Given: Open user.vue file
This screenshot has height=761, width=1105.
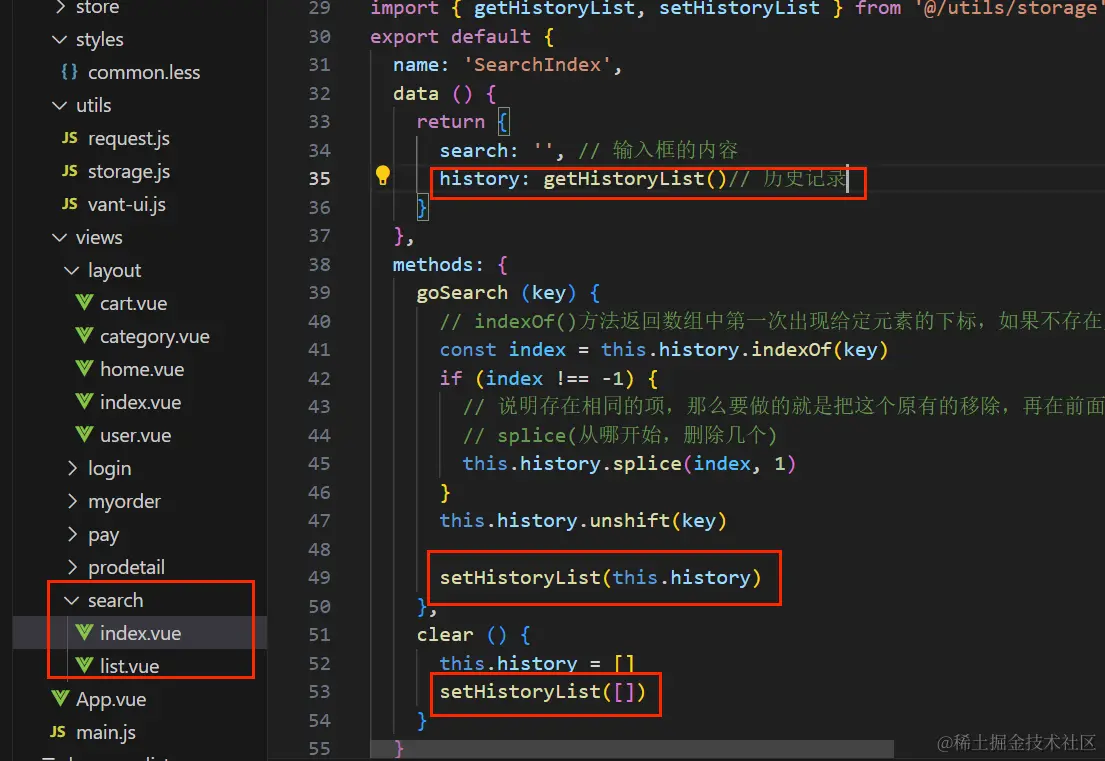Looking at the screenshot, I should [135, 435].
